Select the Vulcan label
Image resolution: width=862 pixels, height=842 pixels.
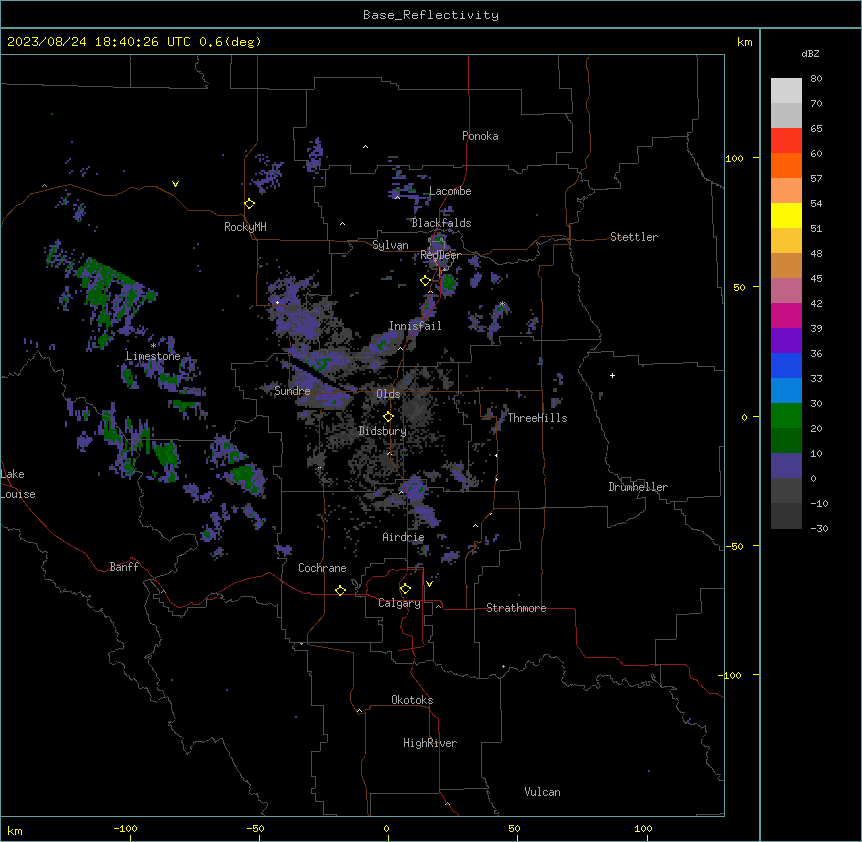click(x=542, y=792)
